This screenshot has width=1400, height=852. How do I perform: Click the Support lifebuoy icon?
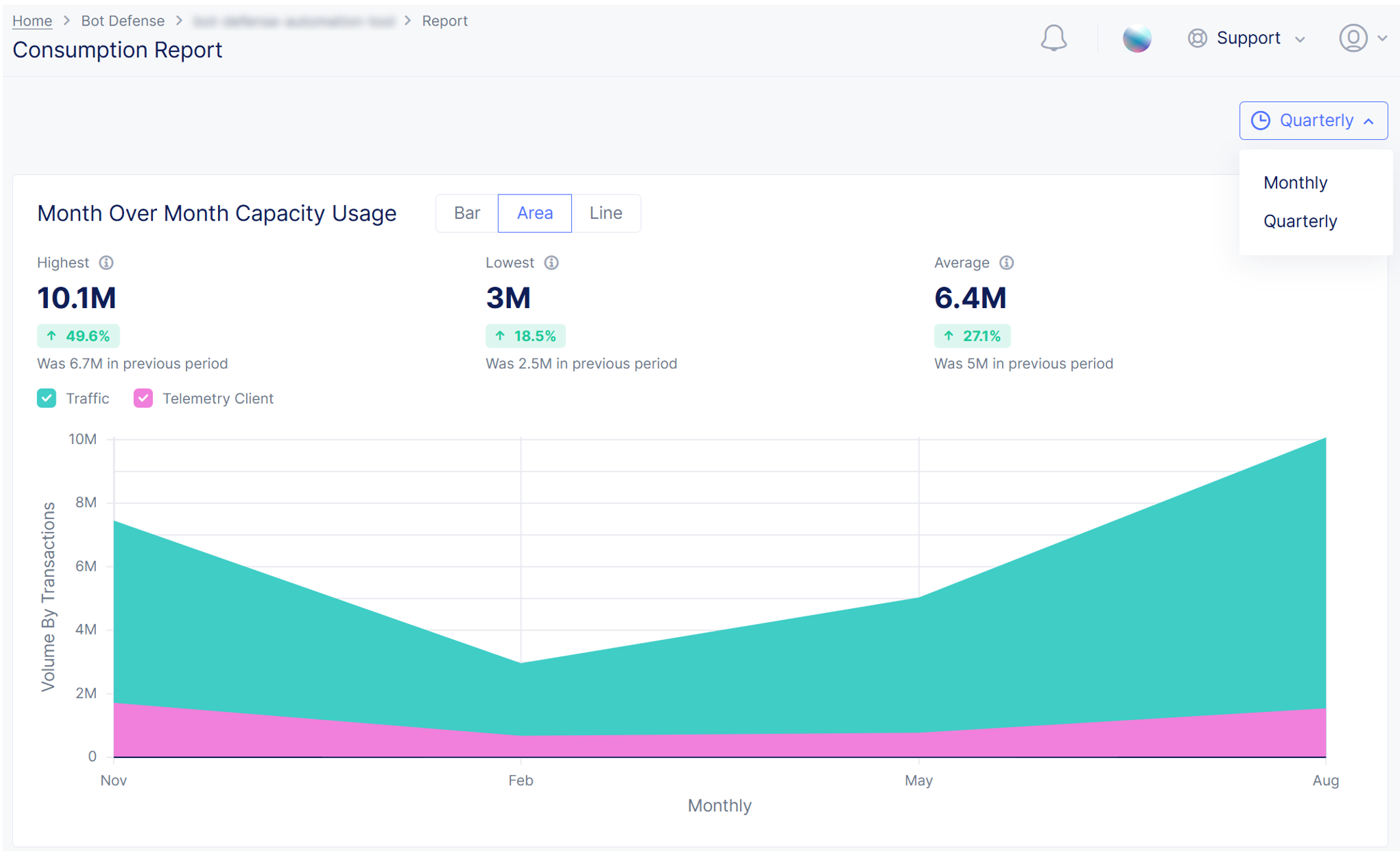(x=1197, y=38)
